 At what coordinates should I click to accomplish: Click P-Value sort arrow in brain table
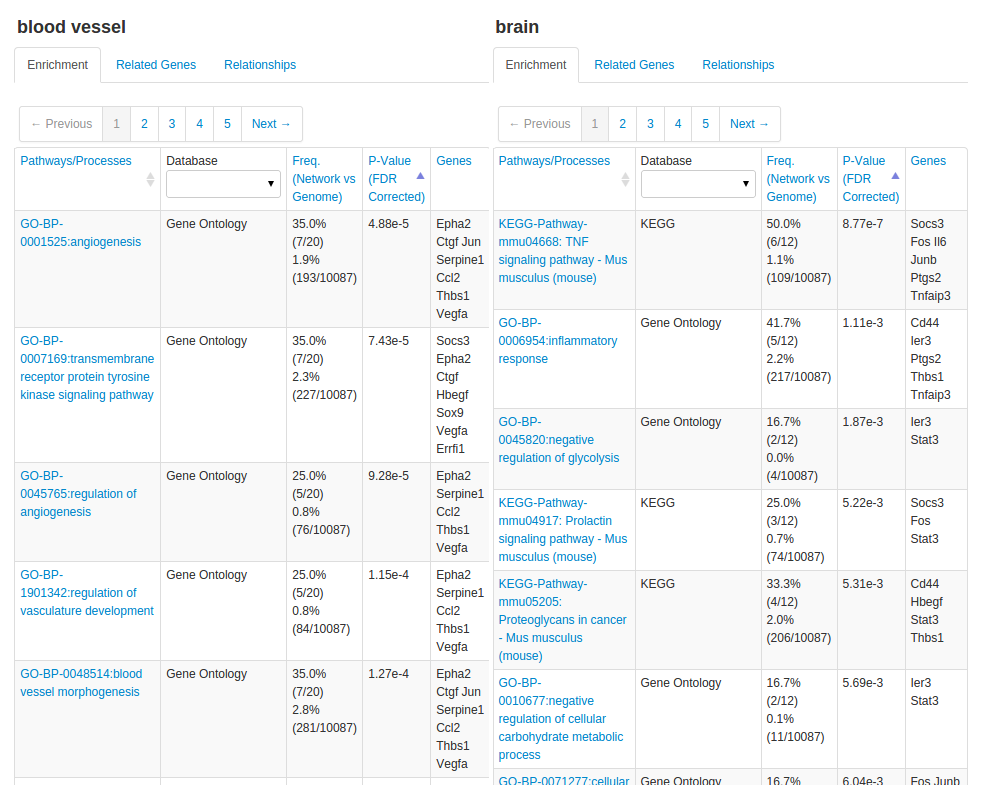pyautogui.click(x=895, y=175)
